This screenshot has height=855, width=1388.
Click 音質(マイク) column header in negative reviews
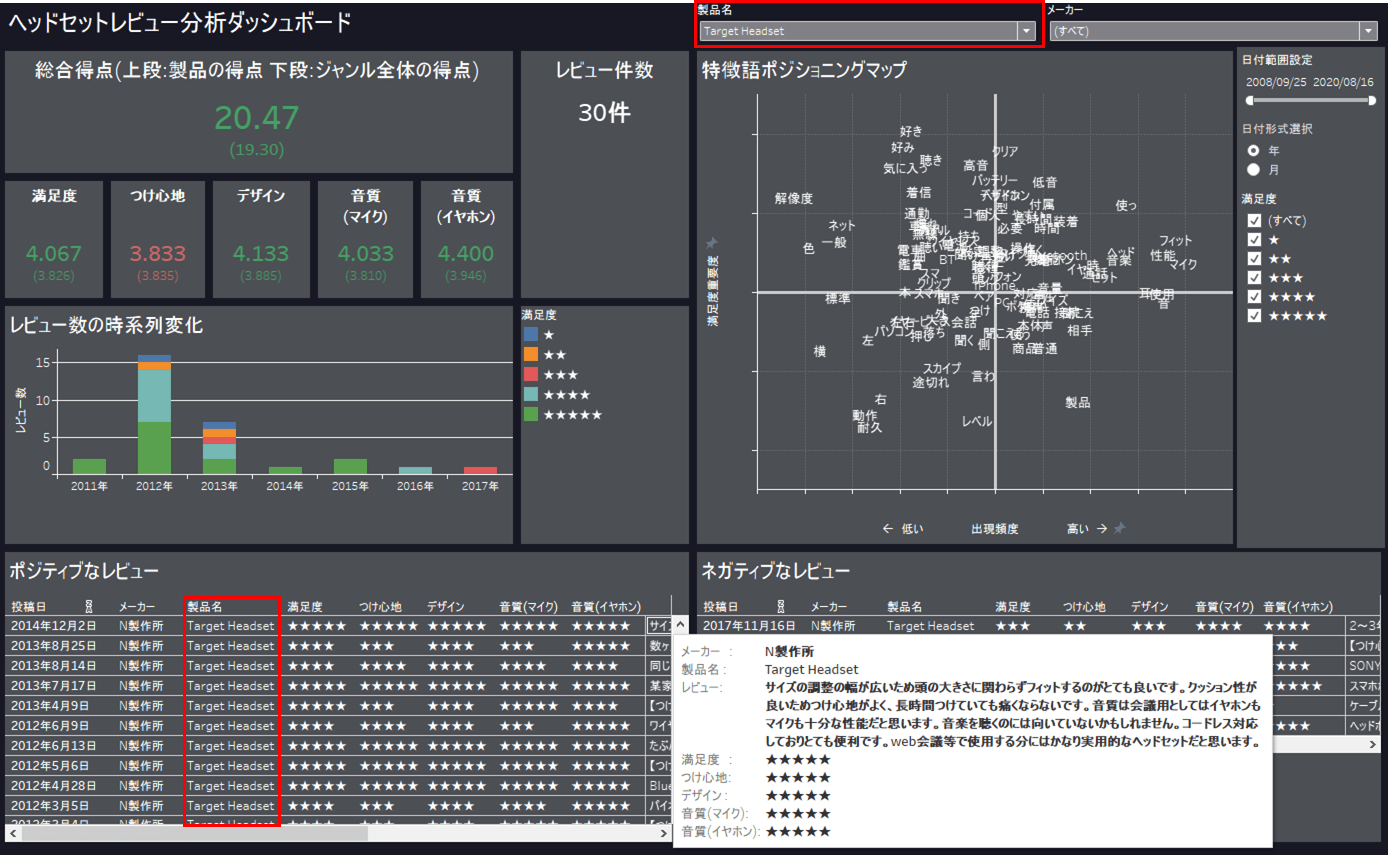coord(1225,607)
